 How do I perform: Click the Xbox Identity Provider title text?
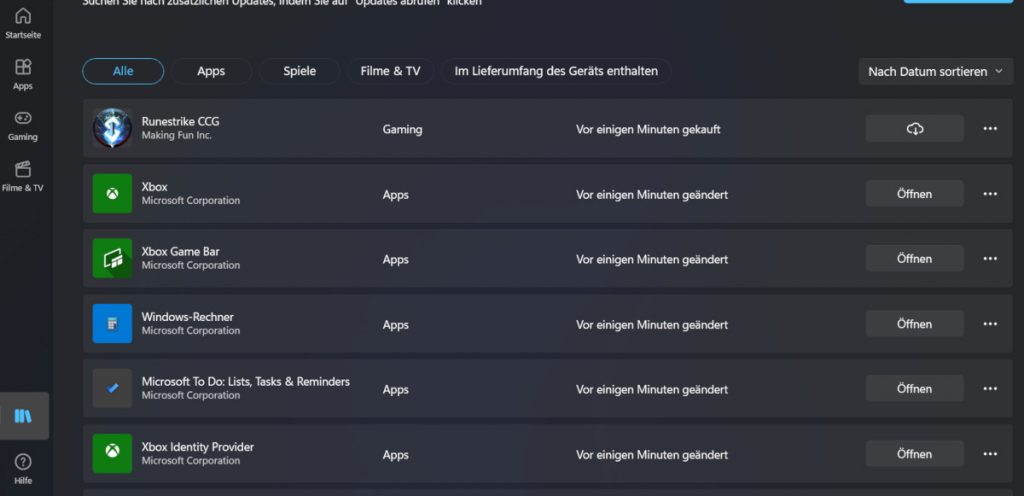point(198,446)
